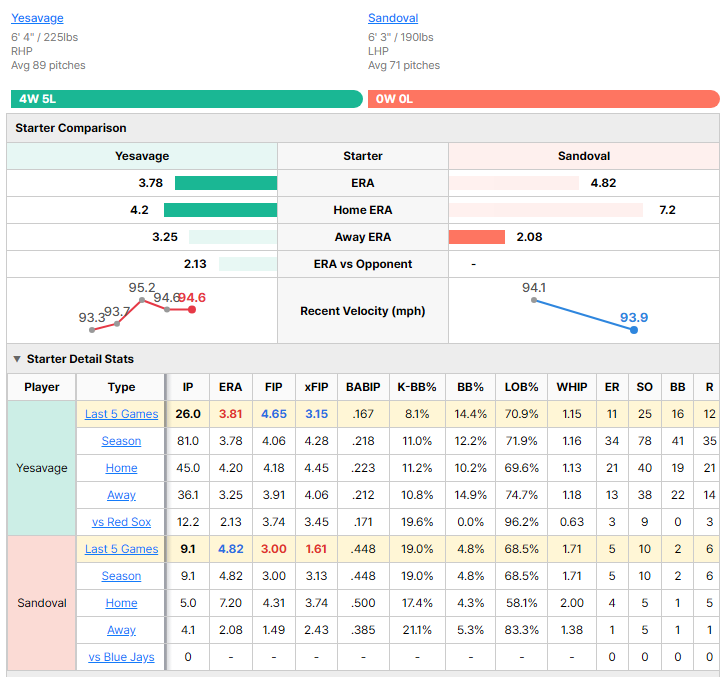The height and width of the screenshot is (677, 726).
Task: Click the 26.0 innings pitched cell
Action: pyautogui.click(x=188, y=414)
